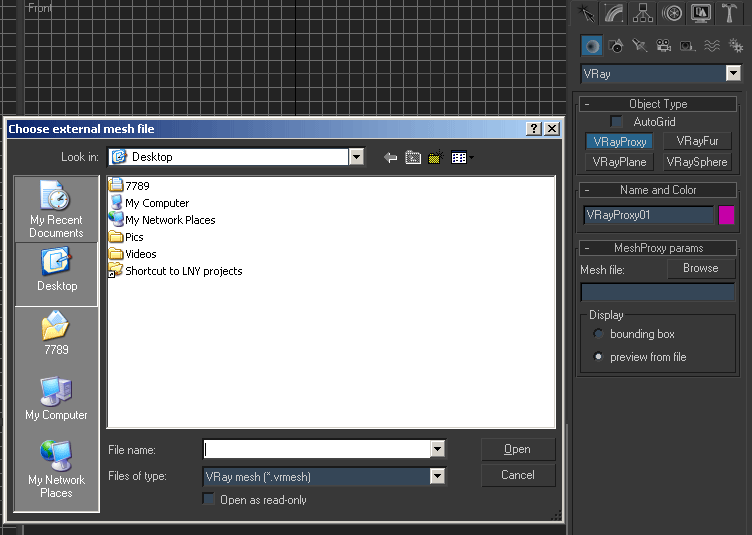Select the Shapes category icon
Viewport: 752px width, 535px height.
tap(616, 46)
